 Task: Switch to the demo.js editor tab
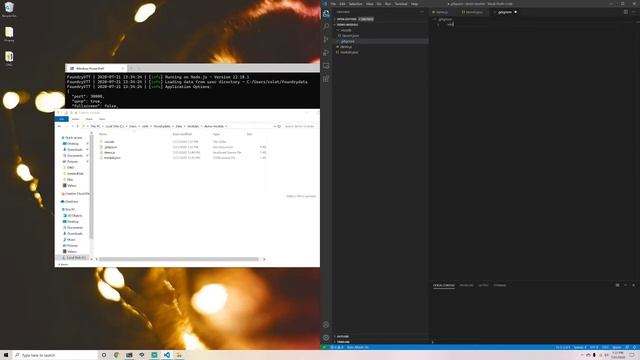tap(443, 12)
